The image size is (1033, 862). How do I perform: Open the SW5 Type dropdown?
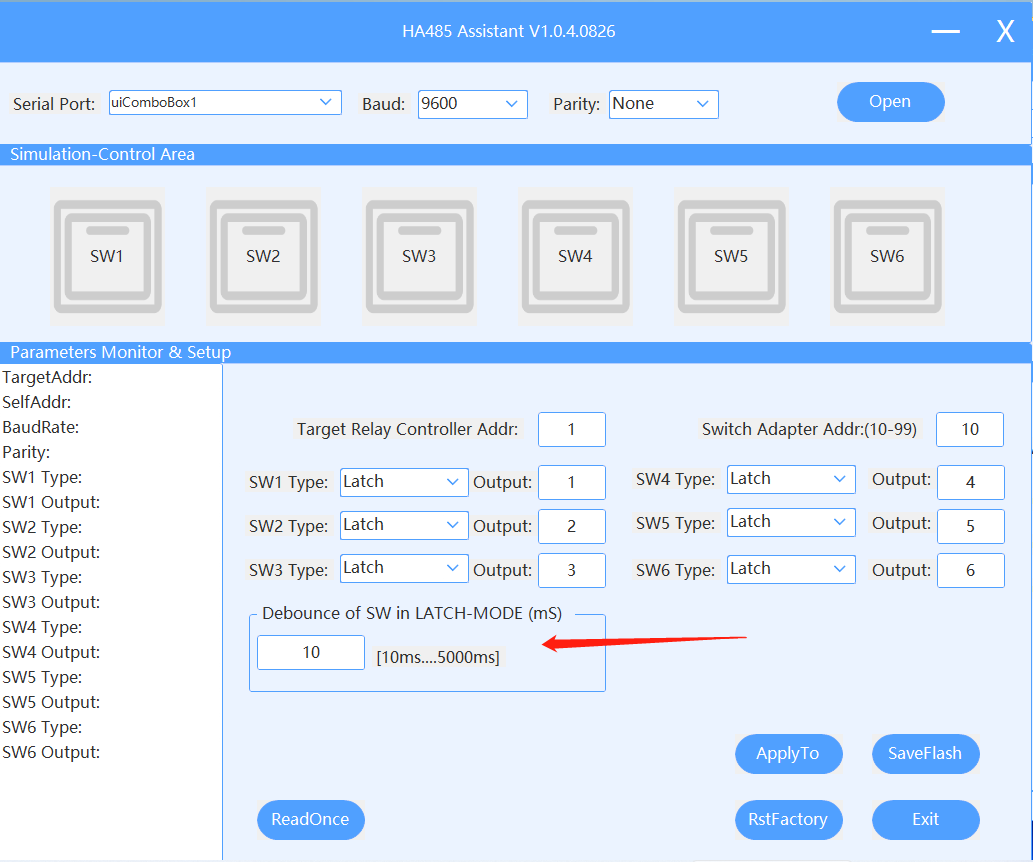click(x=791, y=522)
